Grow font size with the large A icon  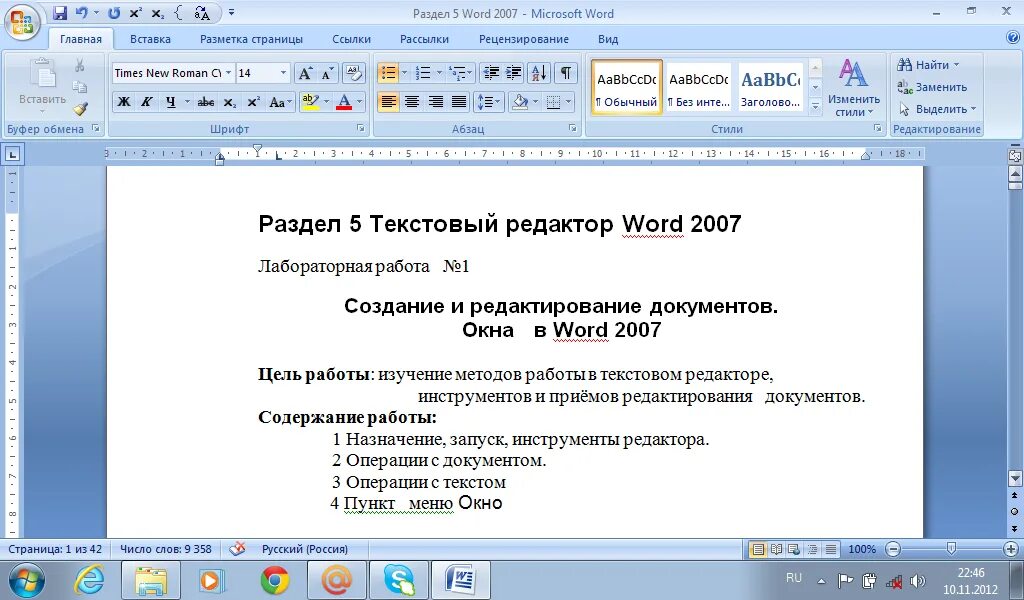[x=304, y=73]
